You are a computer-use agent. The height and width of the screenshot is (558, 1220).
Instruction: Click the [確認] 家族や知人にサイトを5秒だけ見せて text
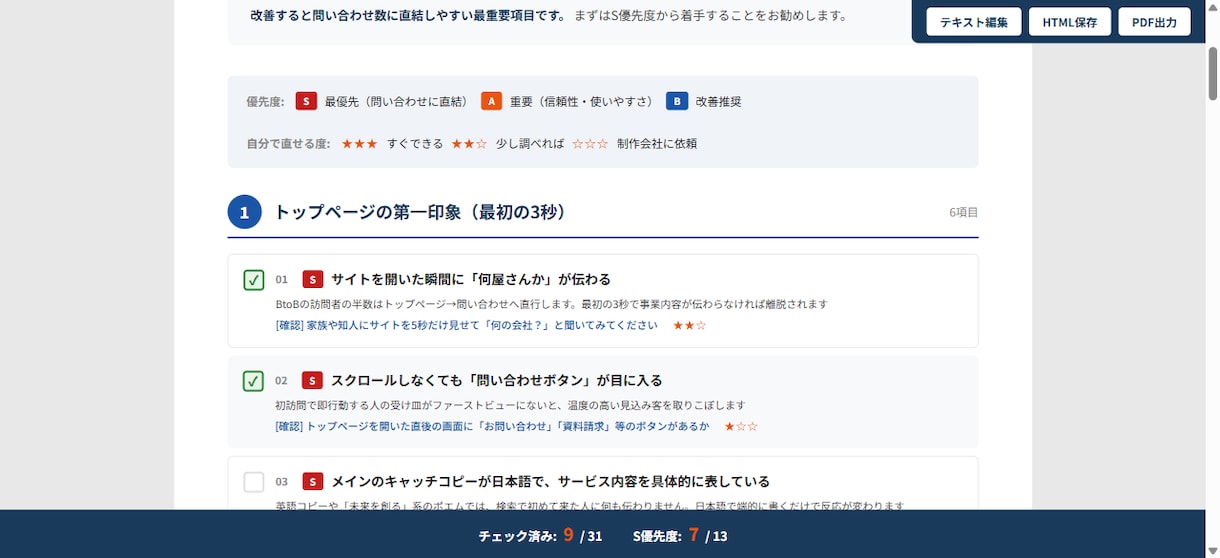pyautogui.click(x=466, y=325)
